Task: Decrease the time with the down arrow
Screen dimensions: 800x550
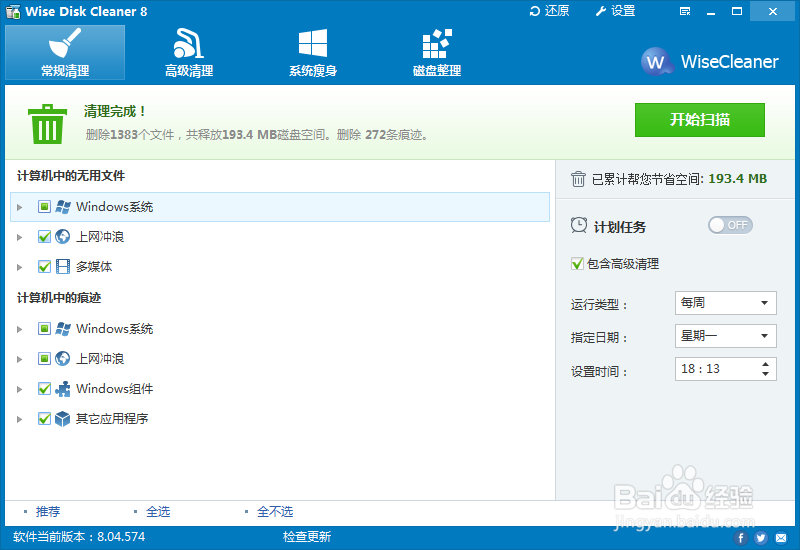Action: click(x=765, y=374)
